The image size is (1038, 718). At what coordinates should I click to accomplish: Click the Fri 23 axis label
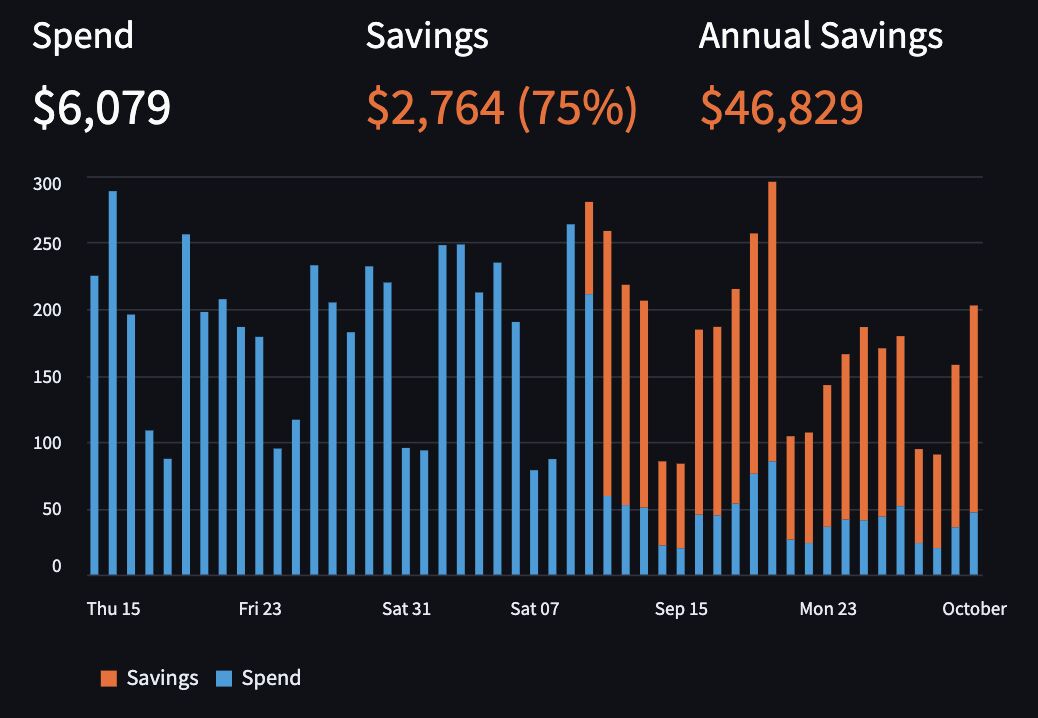click(260, 609)
